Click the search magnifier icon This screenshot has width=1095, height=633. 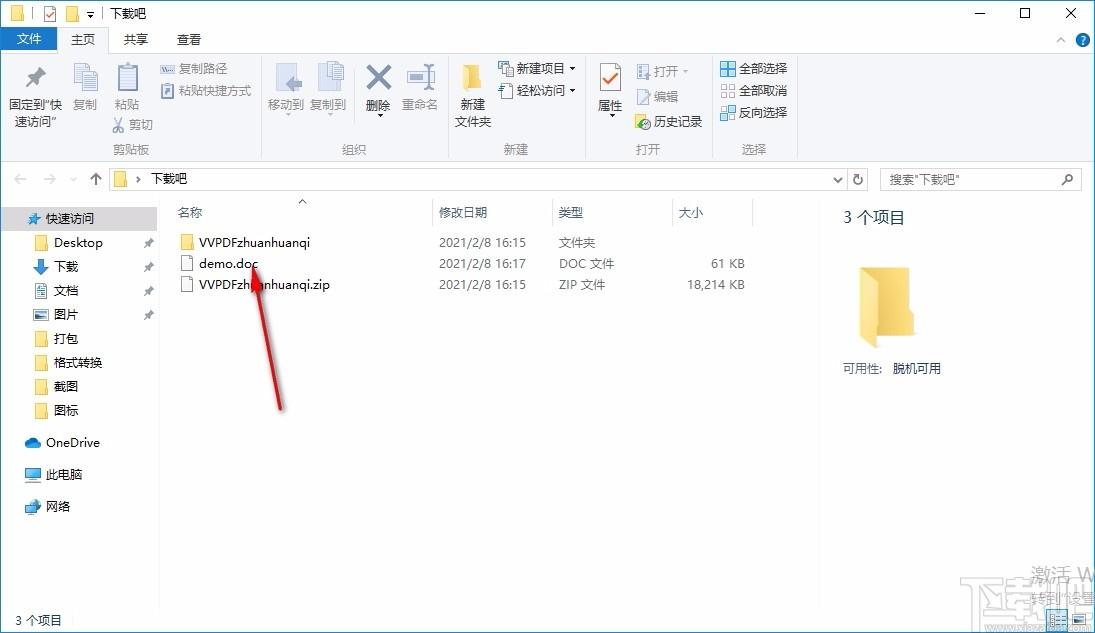pos(1067,180)
